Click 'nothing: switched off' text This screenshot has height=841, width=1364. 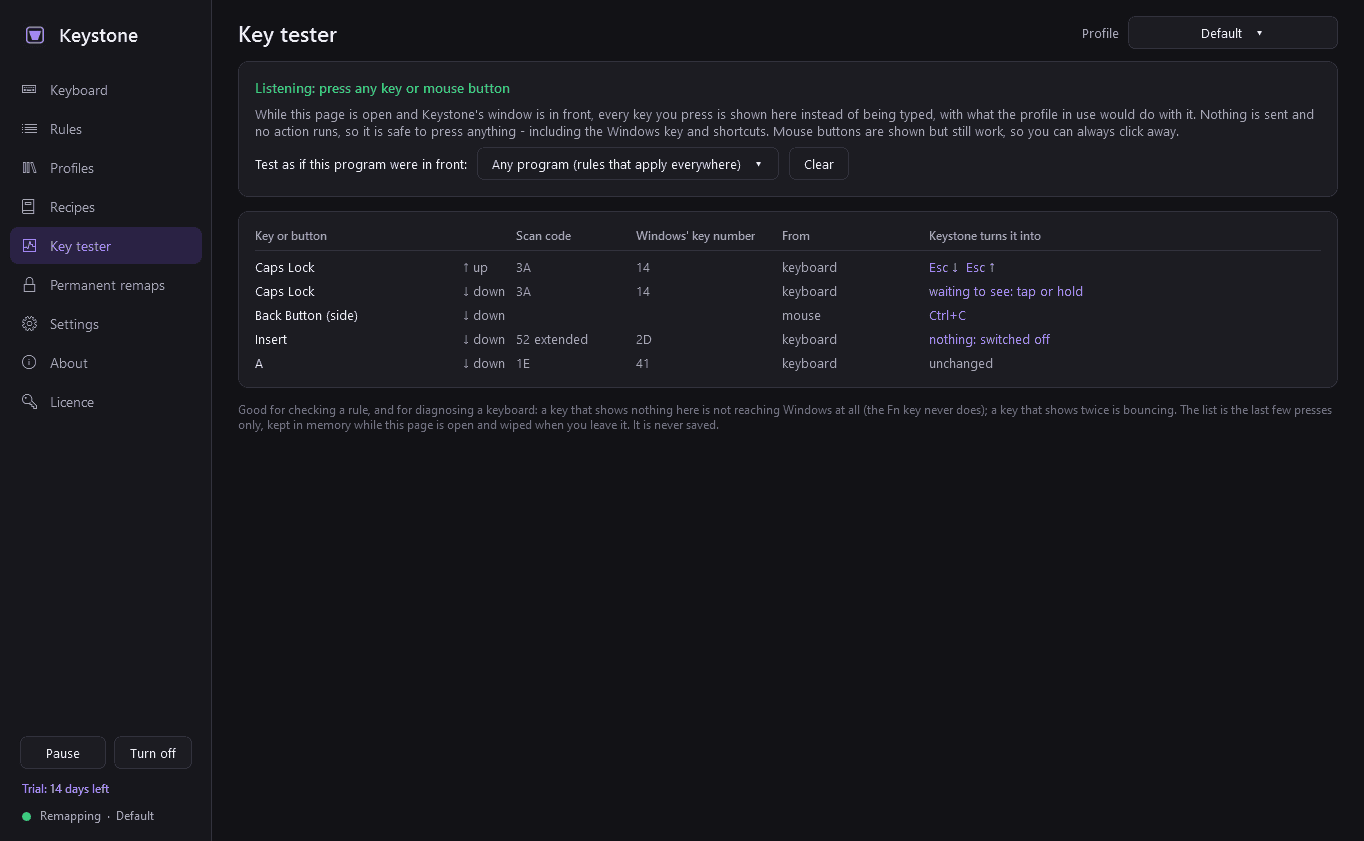(x=989, y=340)
